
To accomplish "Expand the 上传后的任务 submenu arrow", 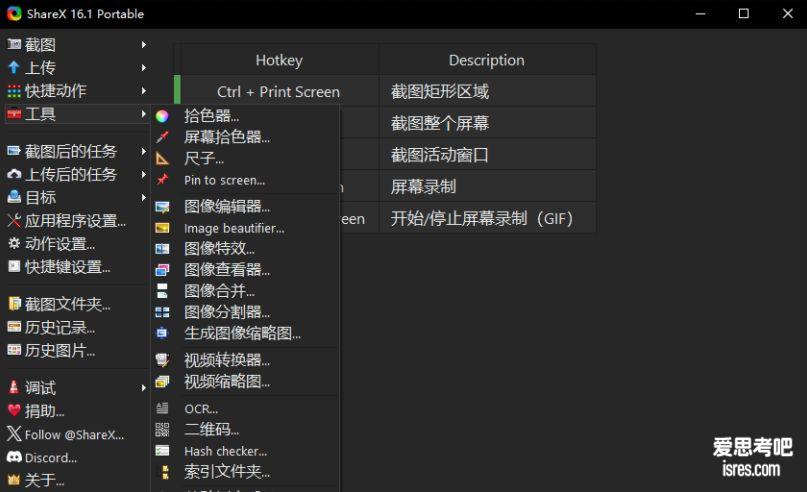I will click(144, 174).
